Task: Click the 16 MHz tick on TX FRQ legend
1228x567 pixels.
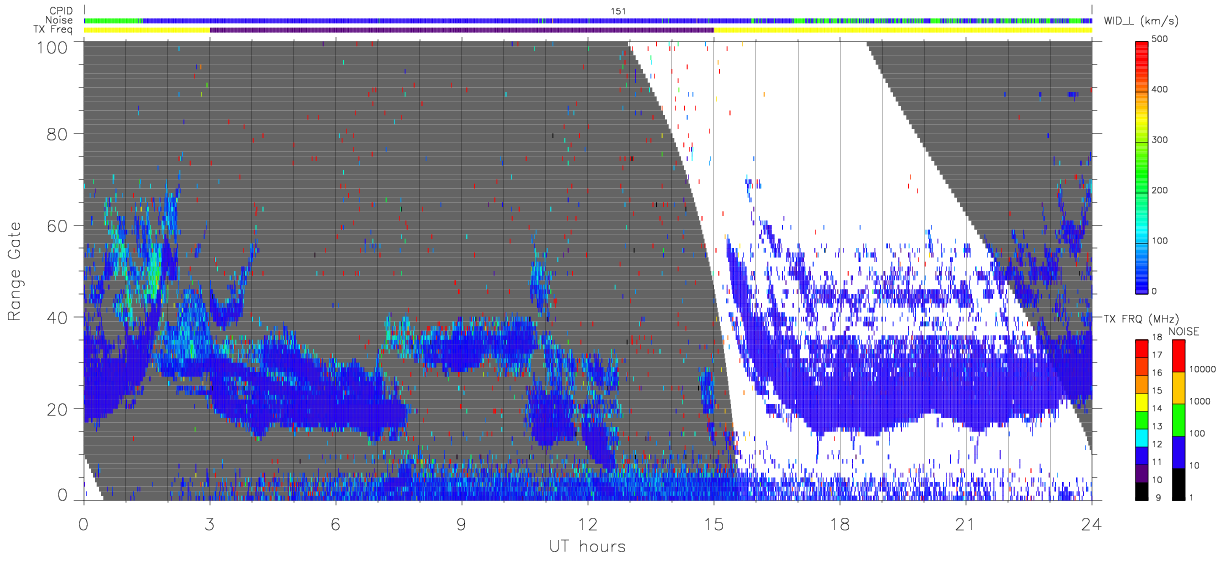Action: (1156, 375)
